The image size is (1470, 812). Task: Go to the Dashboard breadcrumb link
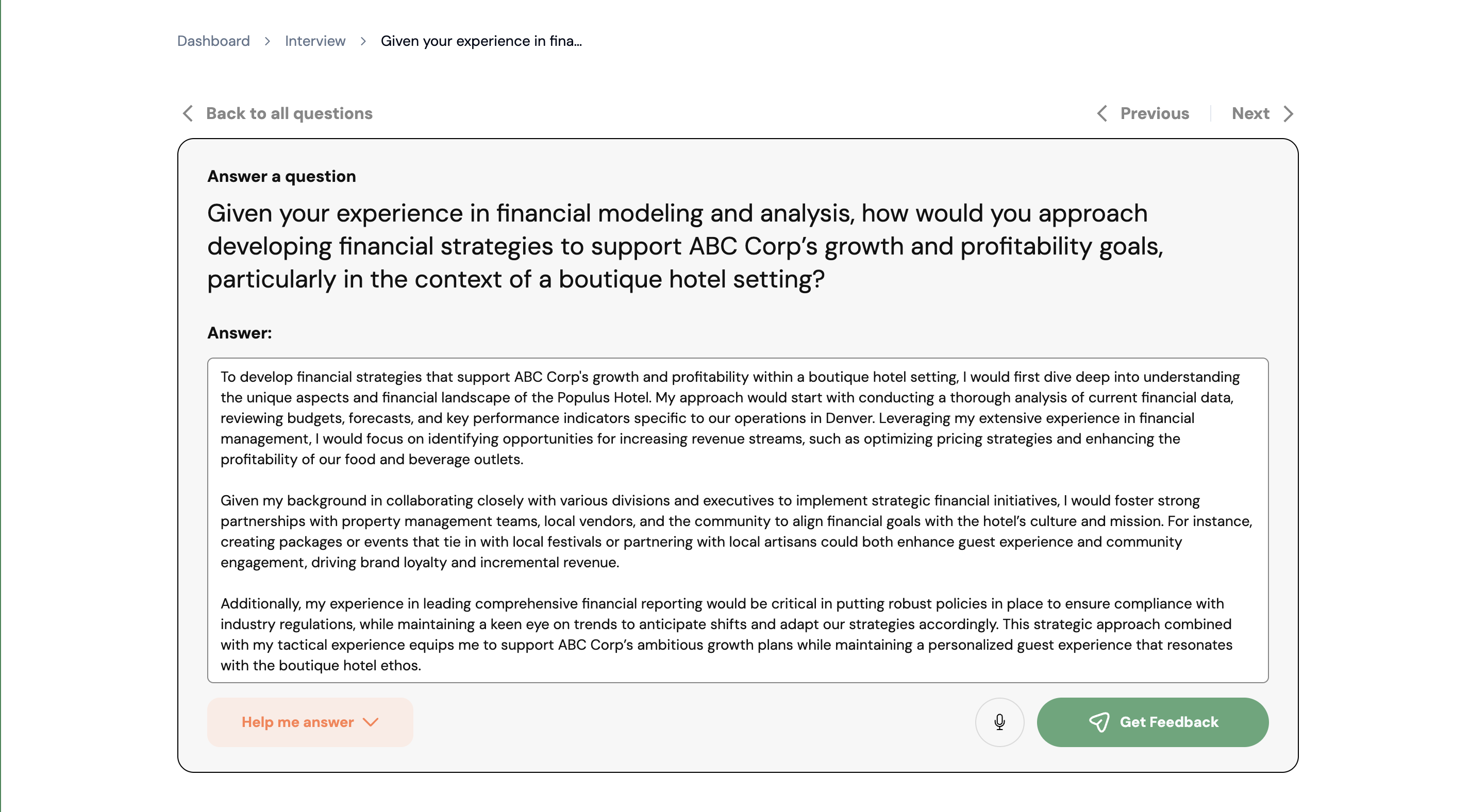(x=213, y=41)
